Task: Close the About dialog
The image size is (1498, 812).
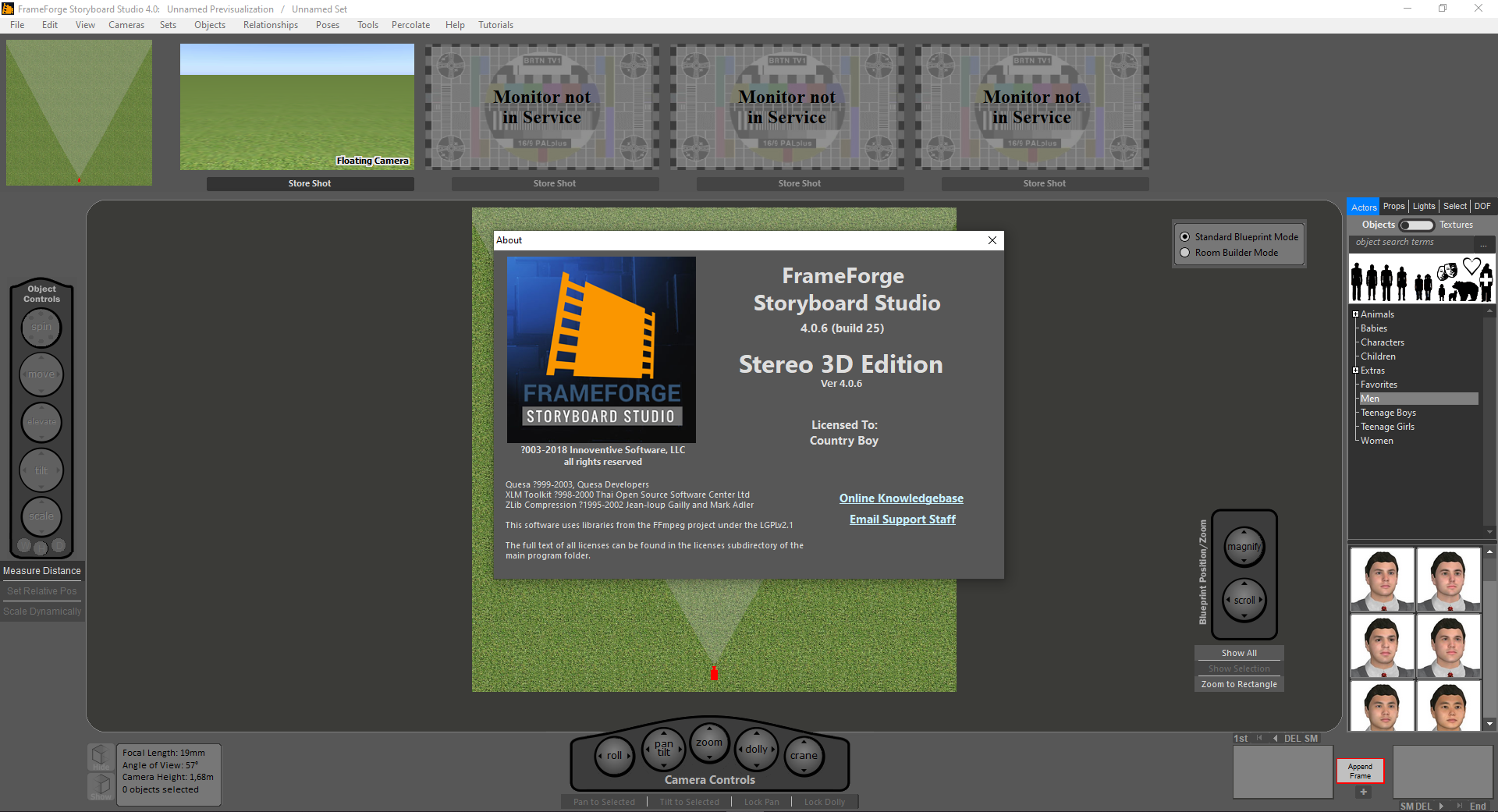Action: coord(992,240)
